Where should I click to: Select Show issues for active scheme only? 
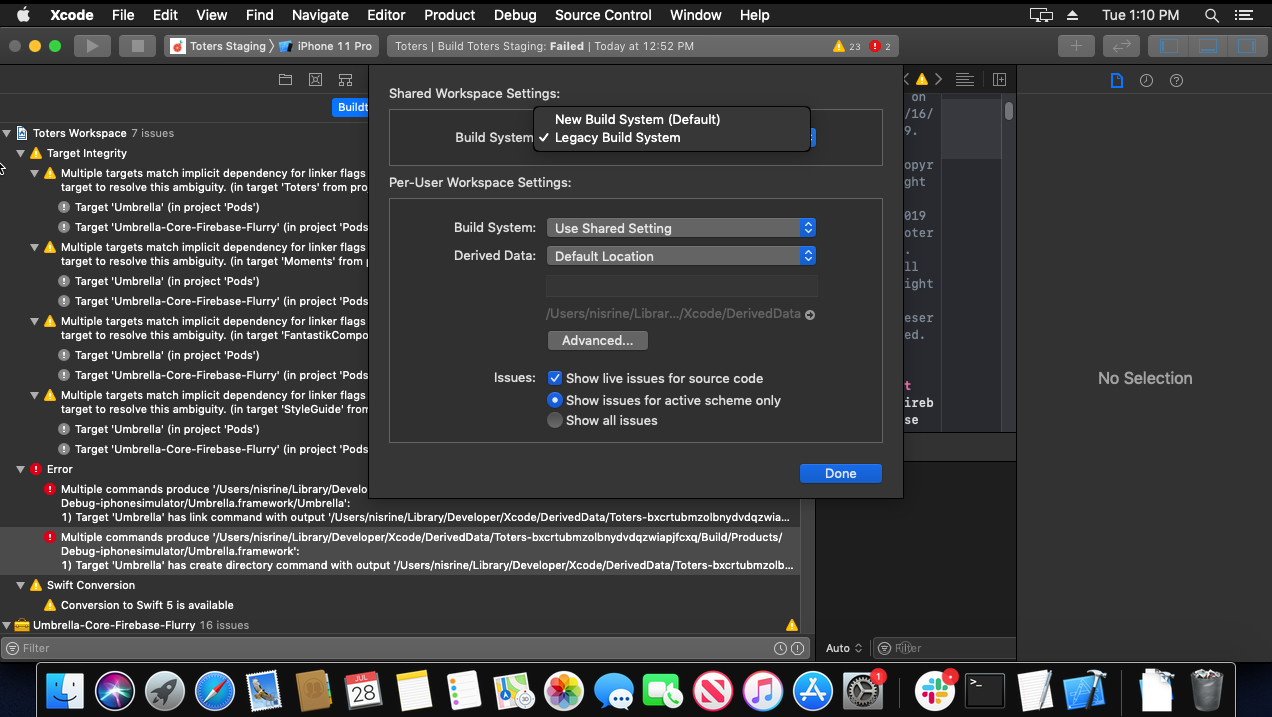(555, 400)
